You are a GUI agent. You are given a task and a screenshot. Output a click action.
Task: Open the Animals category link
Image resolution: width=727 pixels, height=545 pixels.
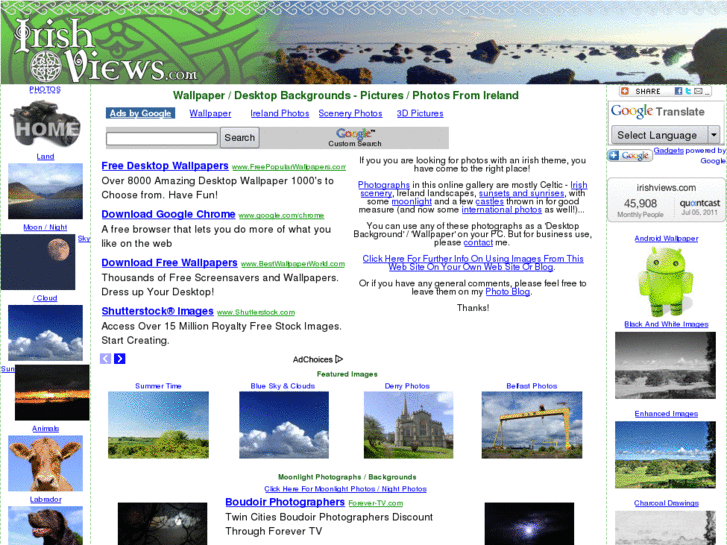45,429
